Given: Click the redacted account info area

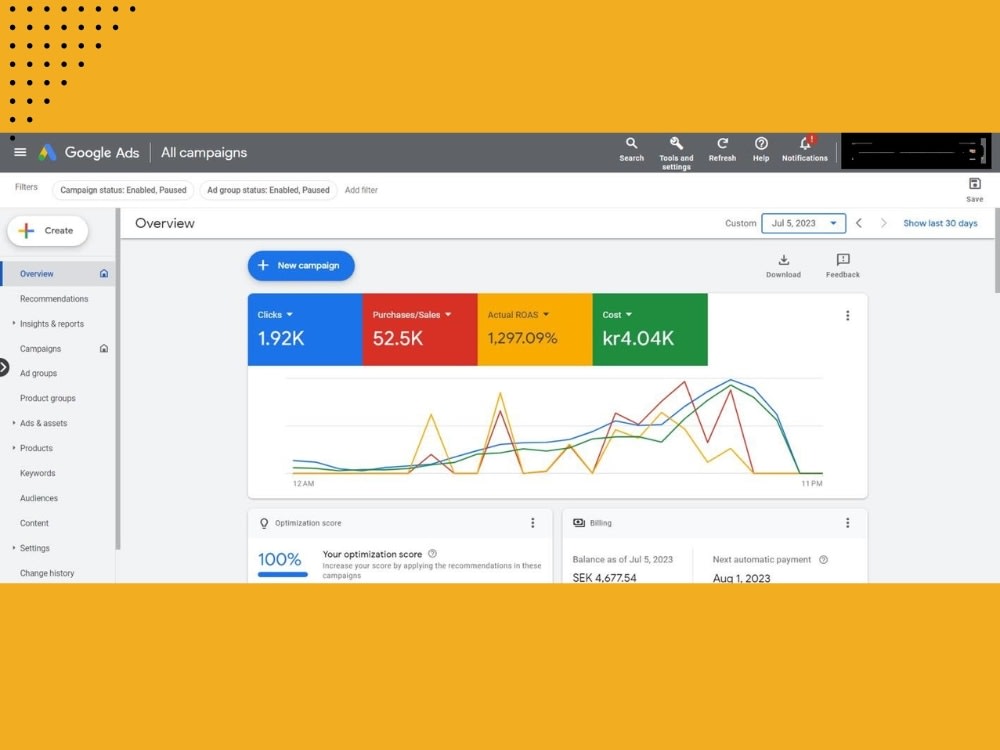Looking at the screenshot, I should point(916,151).
